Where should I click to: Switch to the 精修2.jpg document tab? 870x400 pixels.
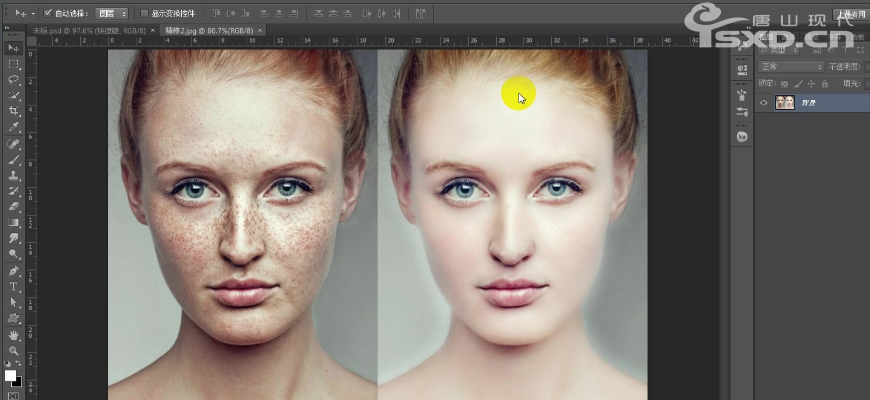(205, 31)
